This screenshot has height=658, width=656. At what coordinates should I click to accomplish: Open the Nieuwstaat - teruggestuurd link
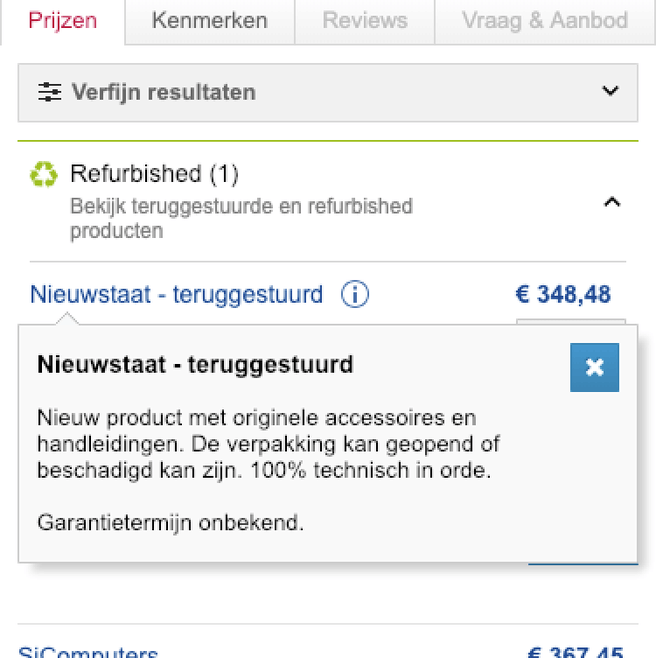point(176,294)
